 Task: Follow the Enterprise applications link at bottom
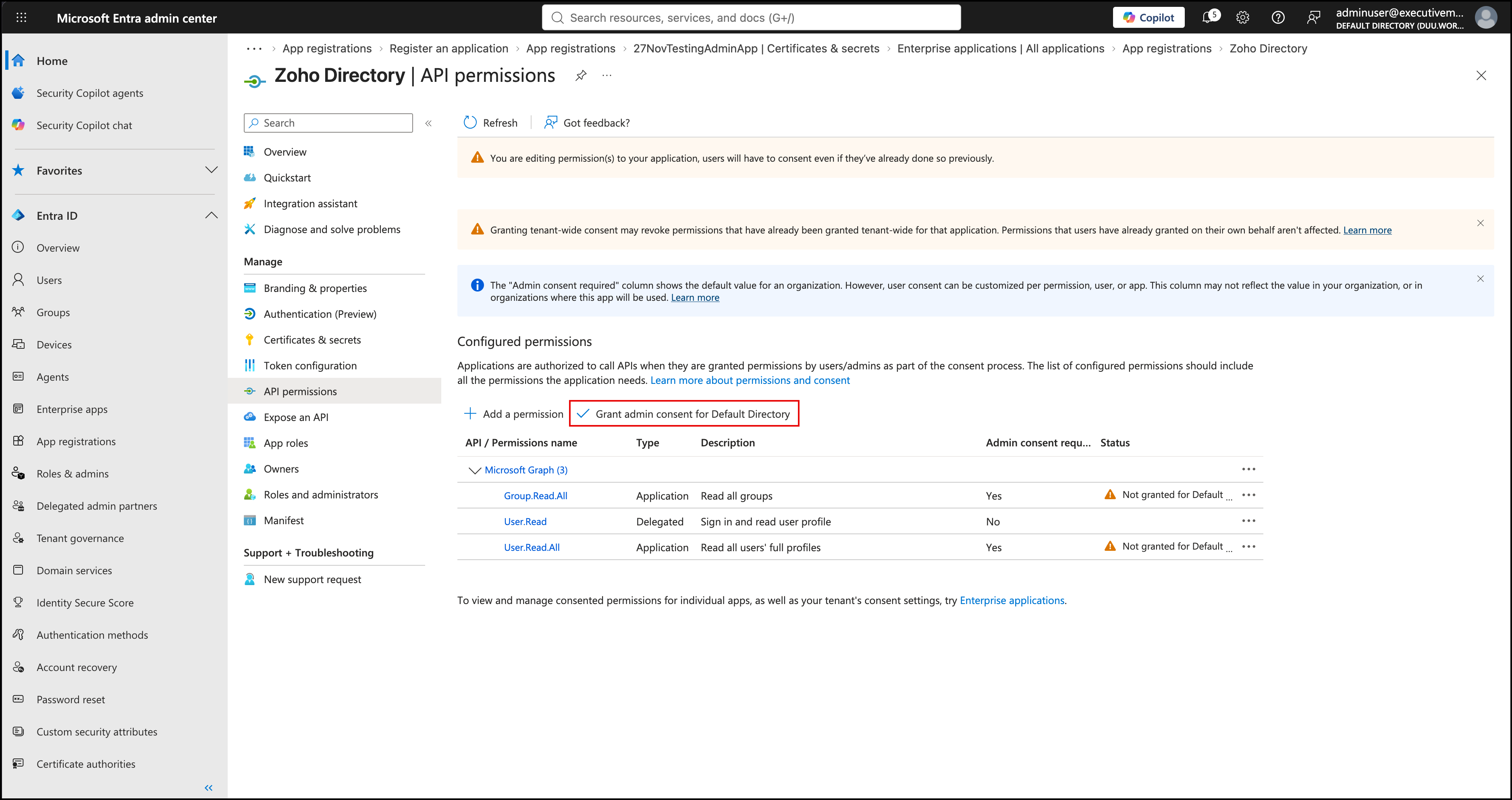(x=1012, y=601)
